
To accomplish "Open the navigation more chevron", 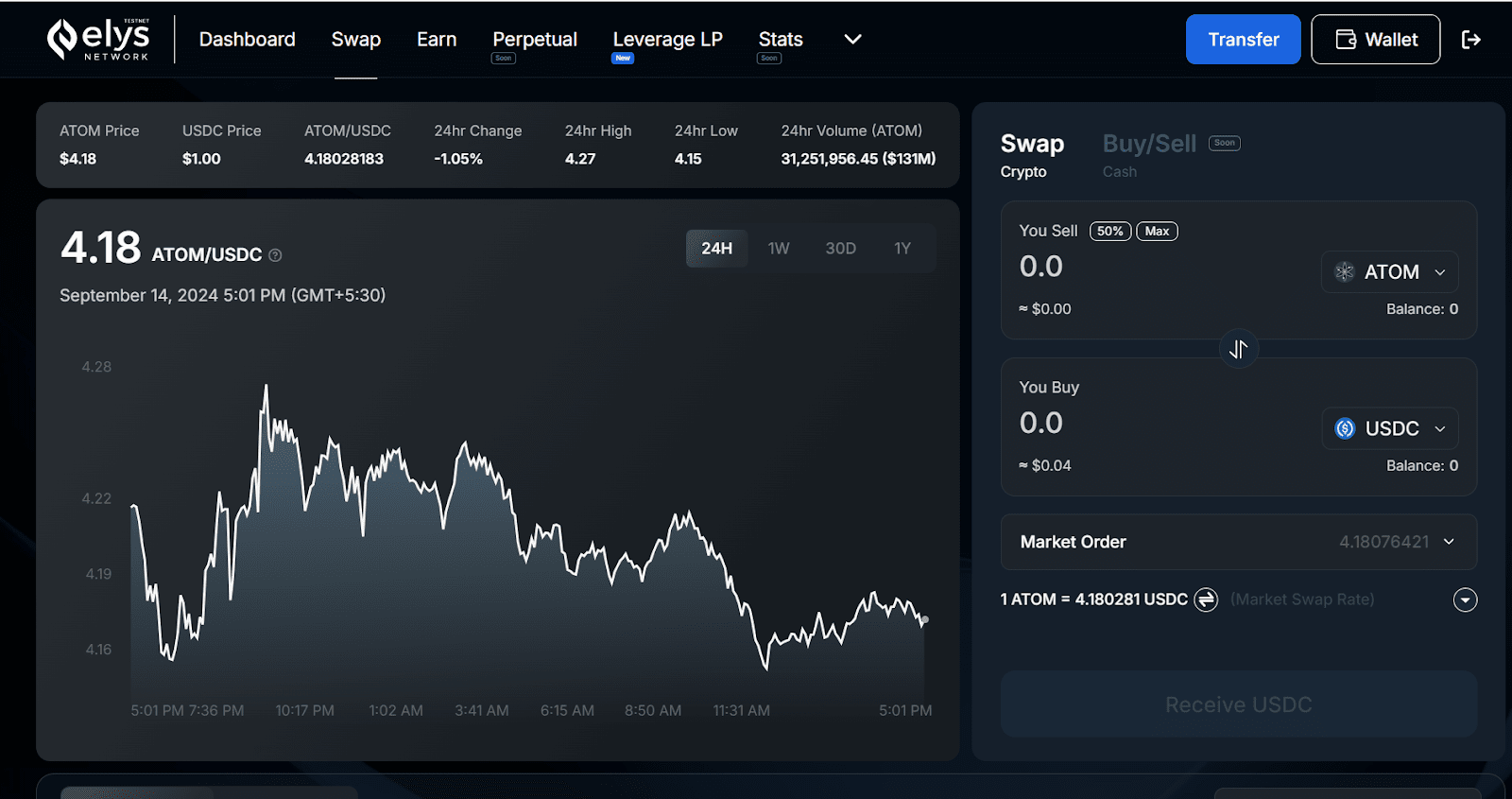I will pos(852,40).
